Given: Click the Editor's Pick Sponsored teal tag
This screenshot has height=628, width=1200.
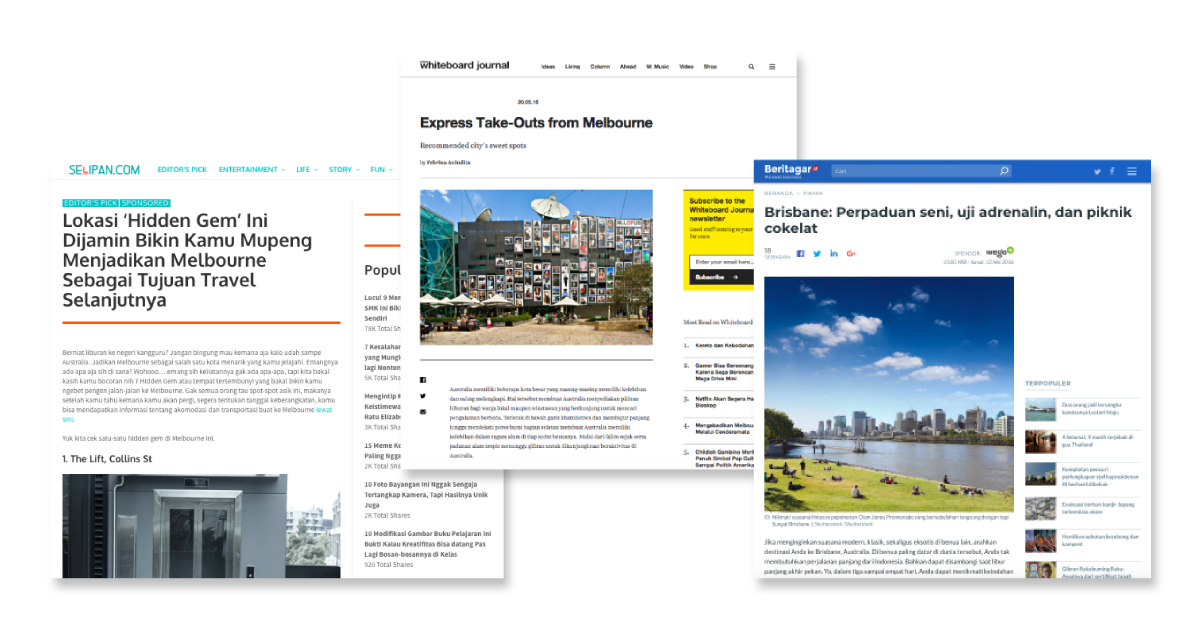Looking at the screenshot, I should pyautogui.click(x=117, y=203).
